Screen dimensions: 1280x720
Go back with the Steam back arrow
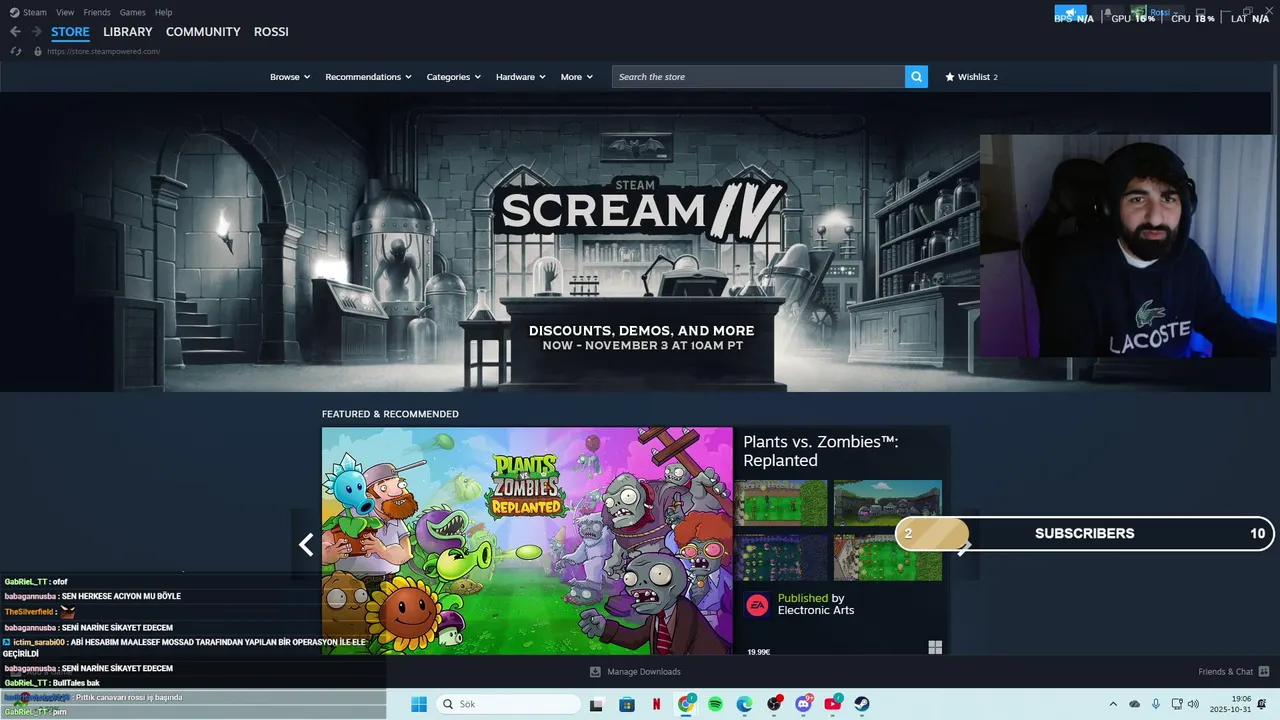[15, 32]
